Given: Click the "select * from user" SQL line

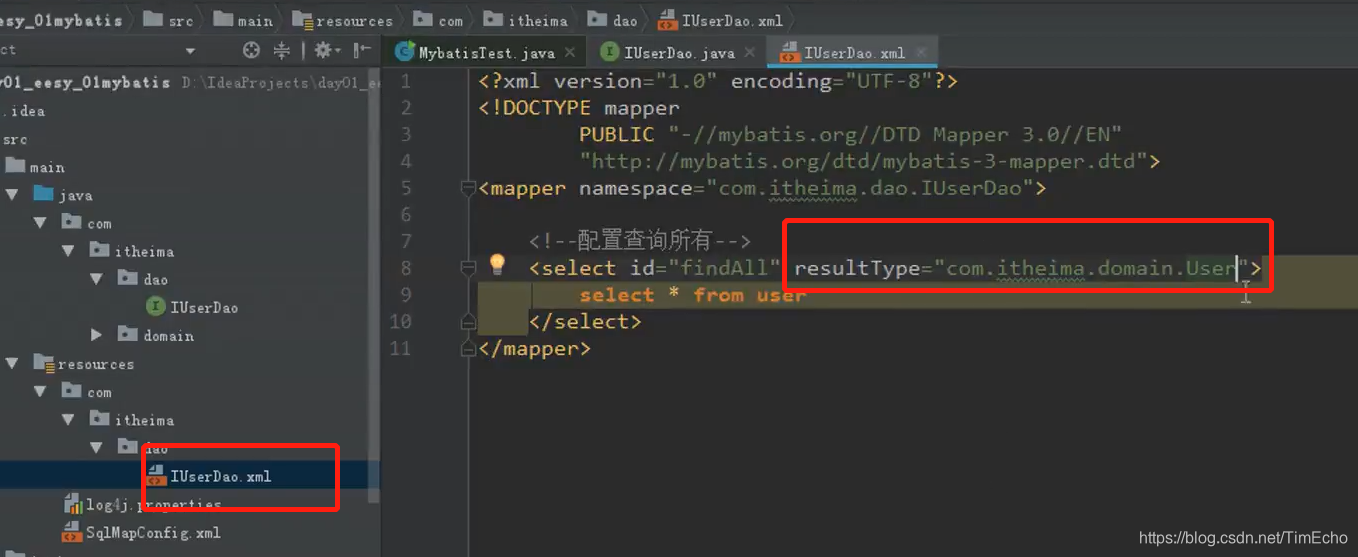Looking at the screenshot, I should (x=692, y=295).
